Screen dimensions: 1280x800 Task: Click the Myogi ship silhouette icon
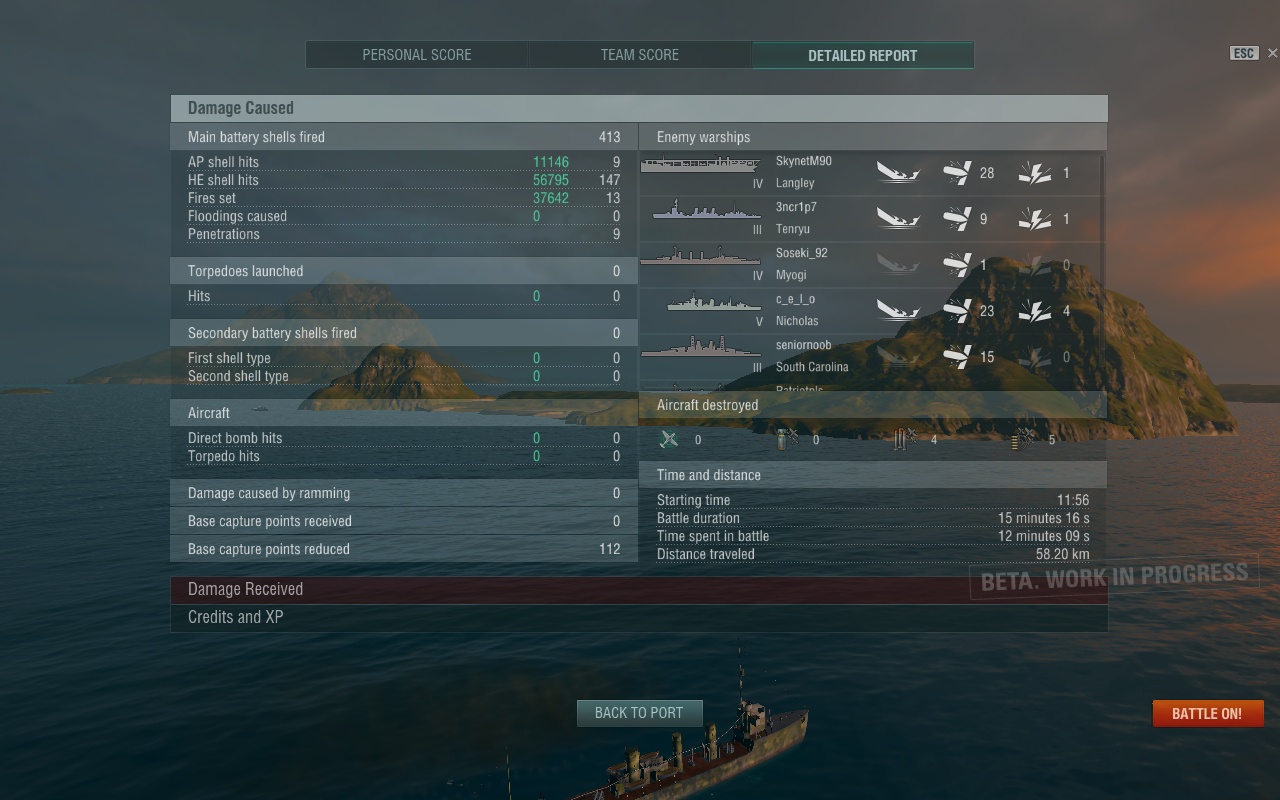point(700,256)
